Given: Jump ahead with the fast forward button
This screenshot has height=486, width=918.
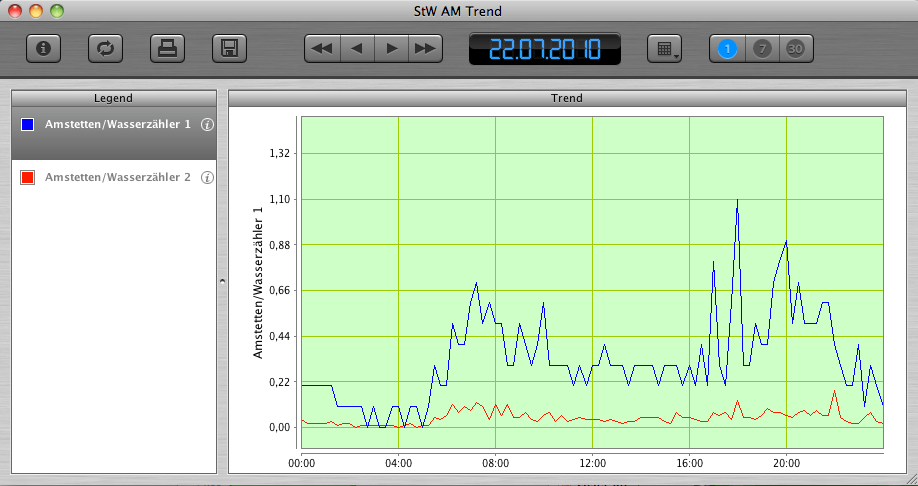Looking at the screenshot, I should click(x=425, y=48).
